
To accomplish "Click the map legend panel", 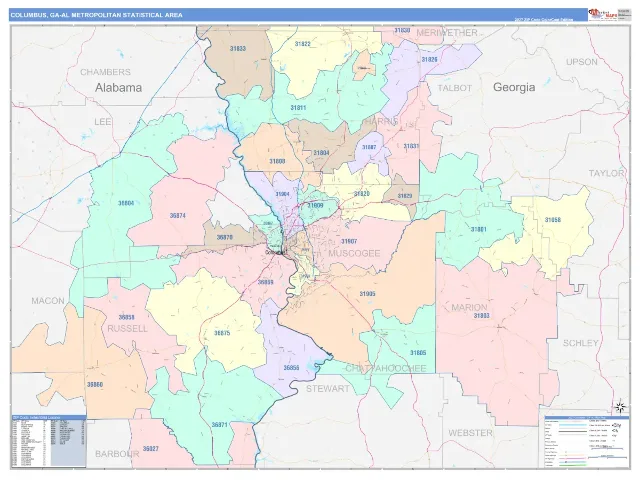I will tap(587, 442).
